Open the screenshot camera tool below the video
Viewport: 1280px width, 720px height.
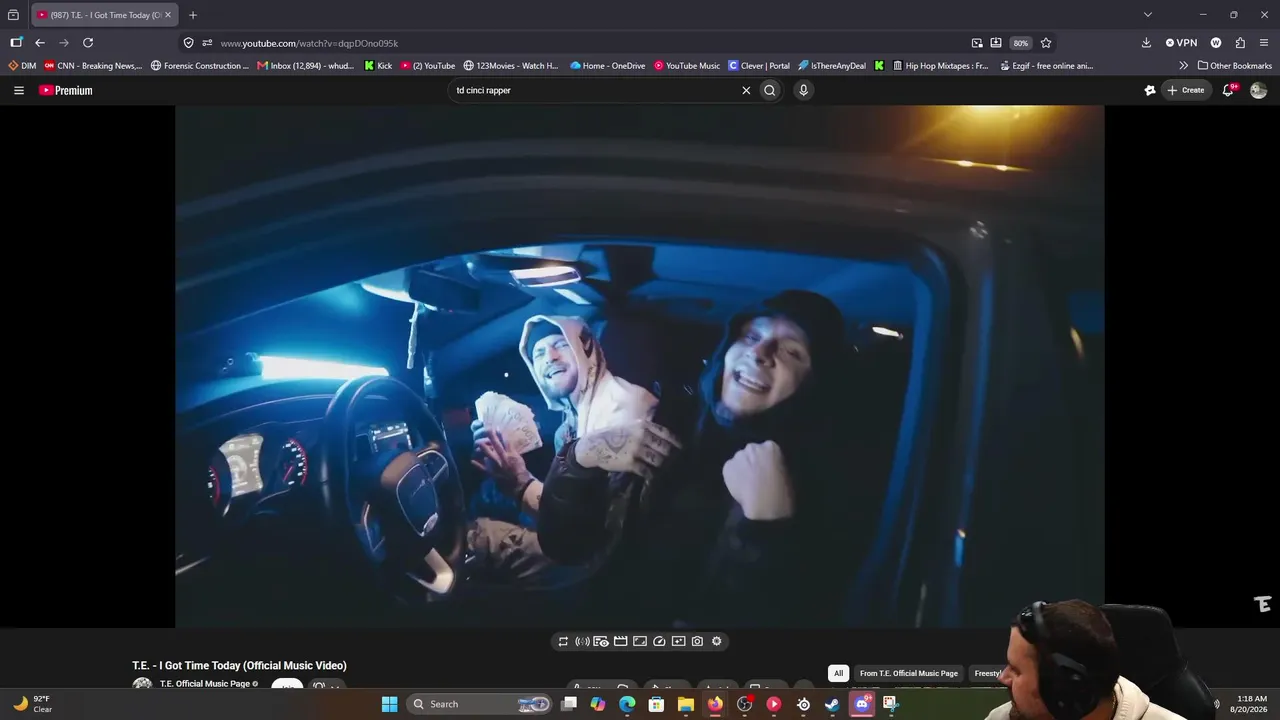697,642
